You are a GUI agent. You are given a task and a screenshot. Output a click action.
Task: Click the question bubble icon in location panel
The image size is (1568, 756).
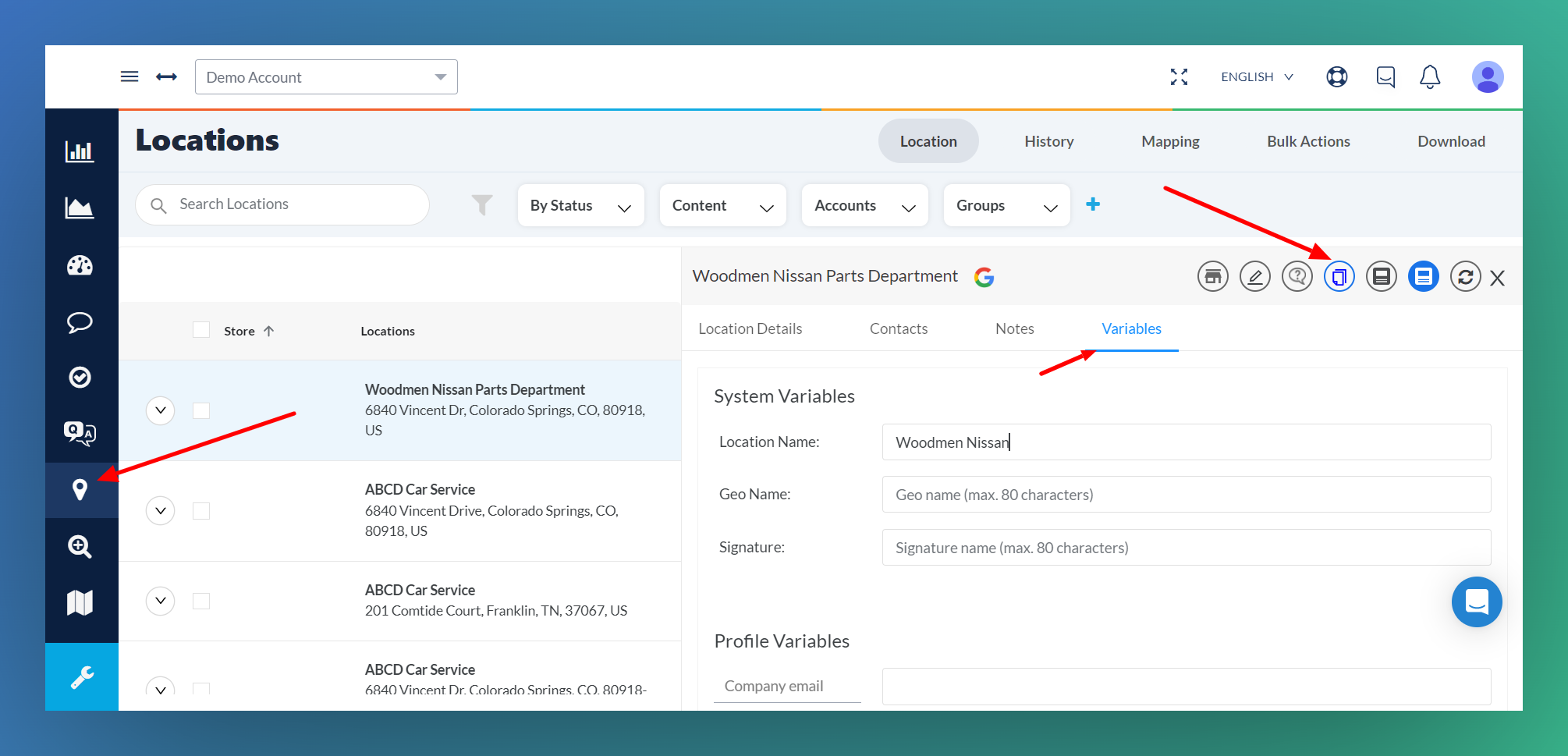click(1297, 276)
